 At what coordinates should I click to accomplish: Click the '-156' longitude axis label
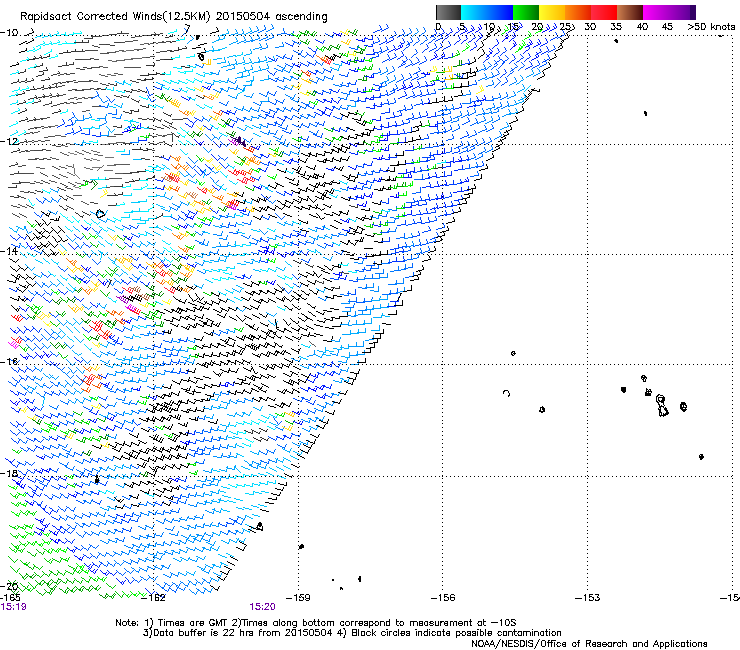click(x=443, y=598)
